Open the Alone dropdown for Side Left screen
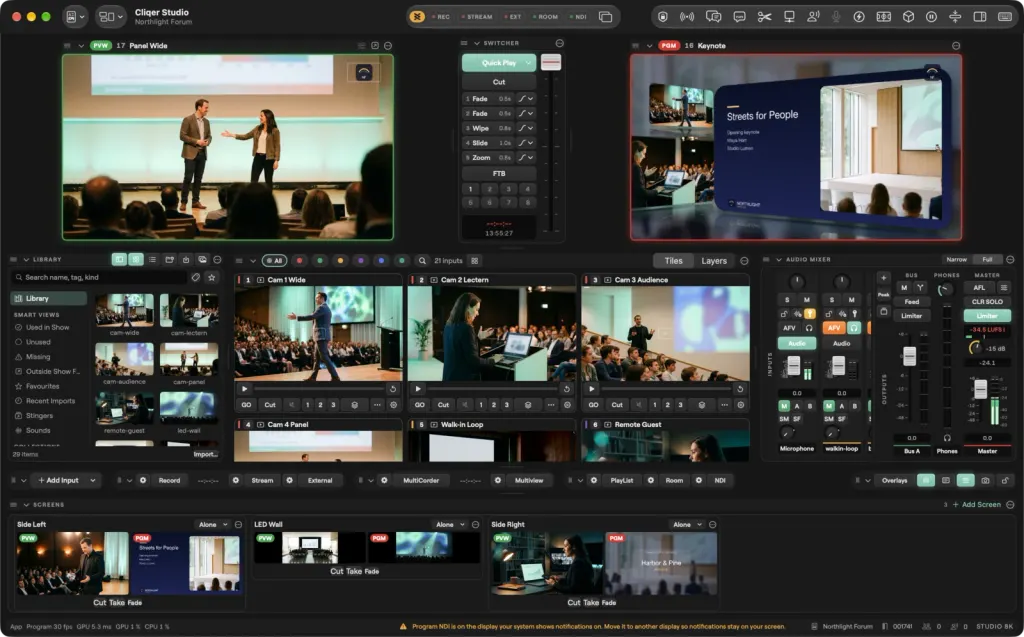The height and width of the screenshot is (637, 1024). pyautogui.click(x=213, y=525)
